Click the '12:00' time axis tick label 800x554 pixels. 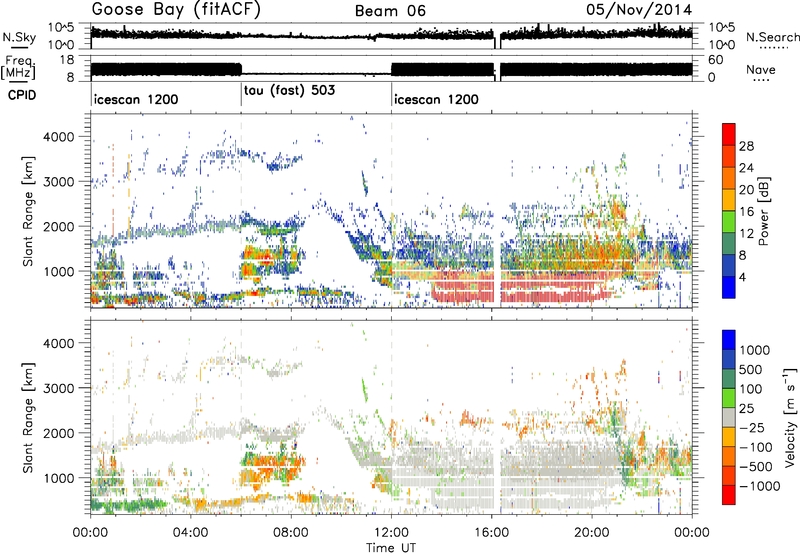point(391,533)
